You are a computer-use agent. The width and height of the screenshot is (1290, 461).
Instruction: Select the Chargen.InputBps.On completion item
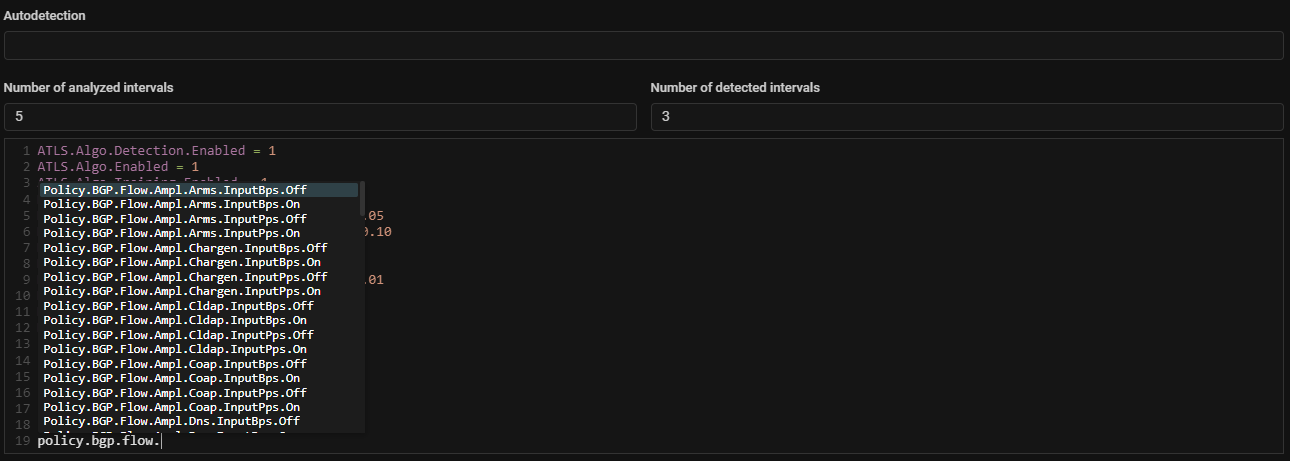pos(182,262)
